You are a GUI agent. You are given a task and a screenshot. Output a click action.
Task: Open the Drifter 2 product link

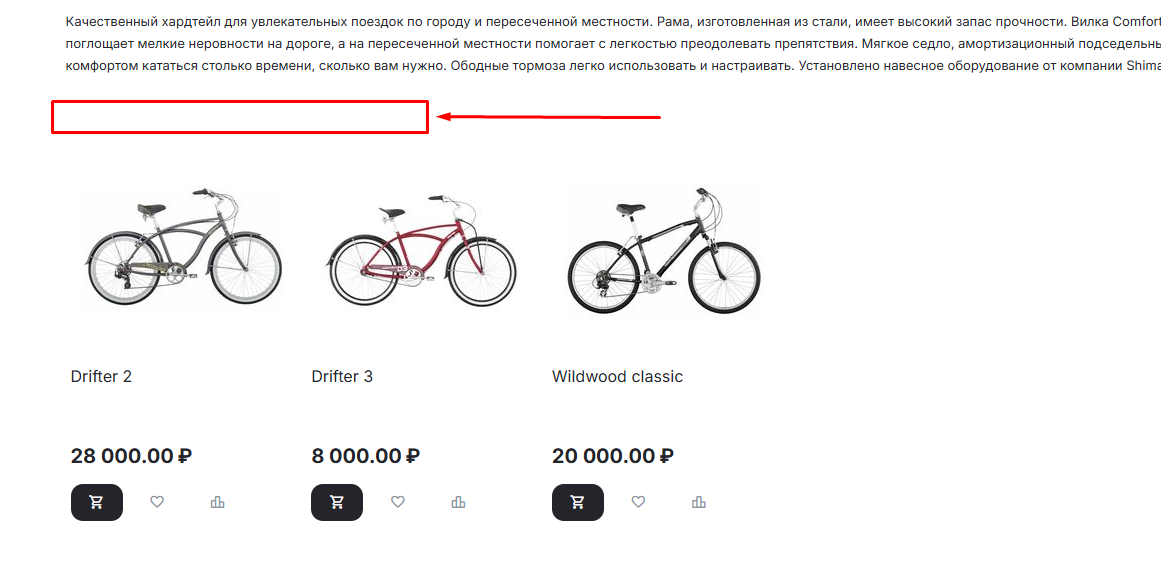(101, 377)
